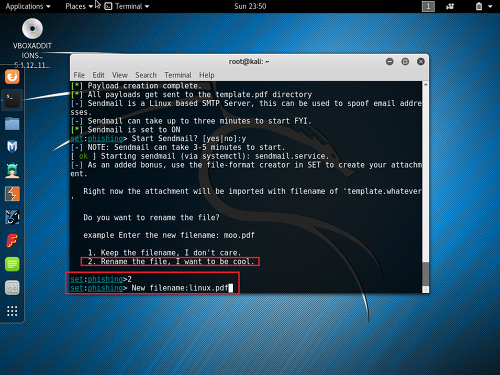Open the Places menu
Viewport: 500px width, 375px height.
coord(79,6)
